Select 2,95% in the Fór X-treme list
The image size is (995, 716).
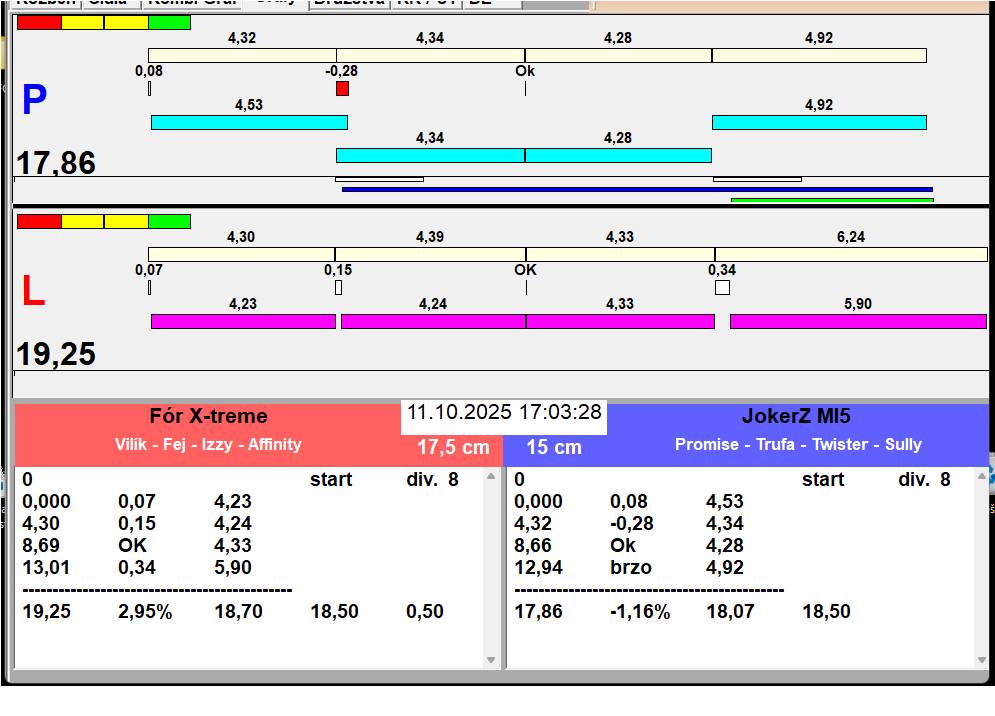point(145,612)
